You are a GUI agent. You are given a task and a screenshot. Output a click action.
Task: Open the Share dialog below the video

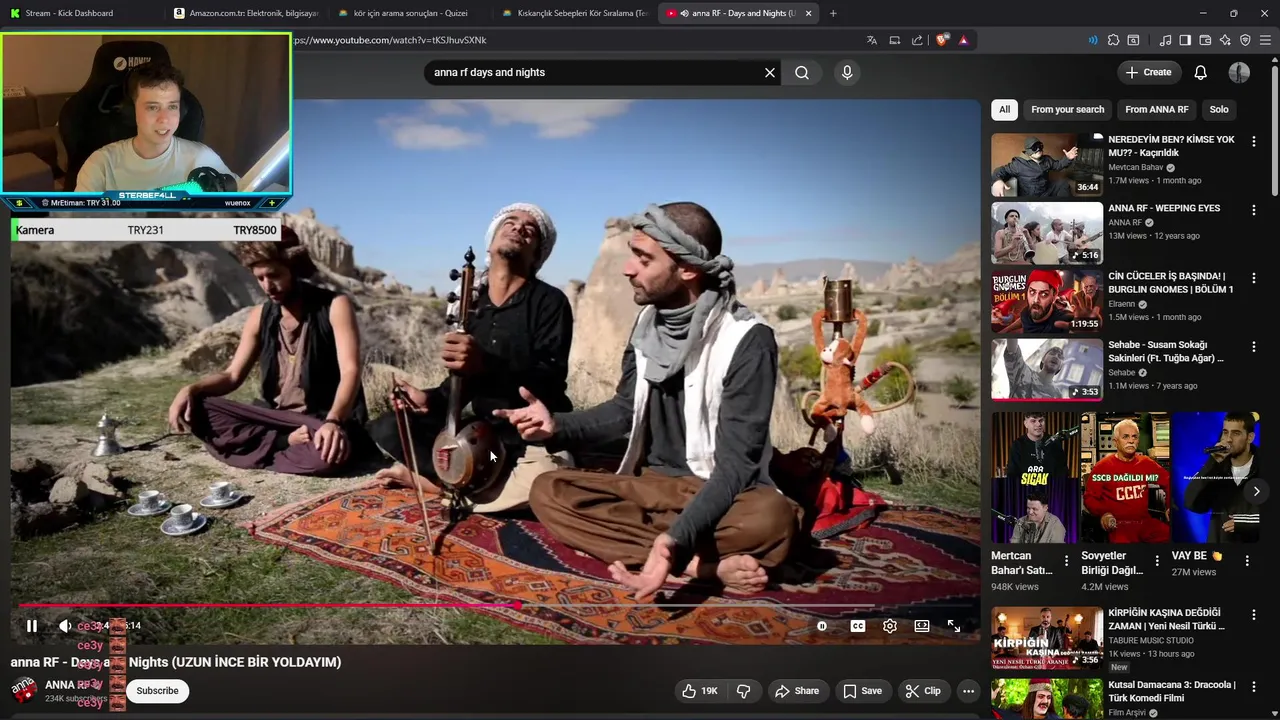pyautogui.click(x=797, y=691)
